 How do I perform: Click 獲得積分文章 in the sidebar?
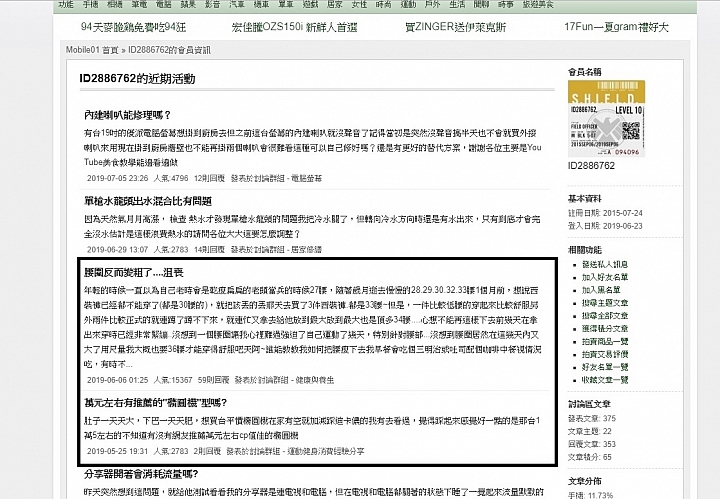pos(605,329)
